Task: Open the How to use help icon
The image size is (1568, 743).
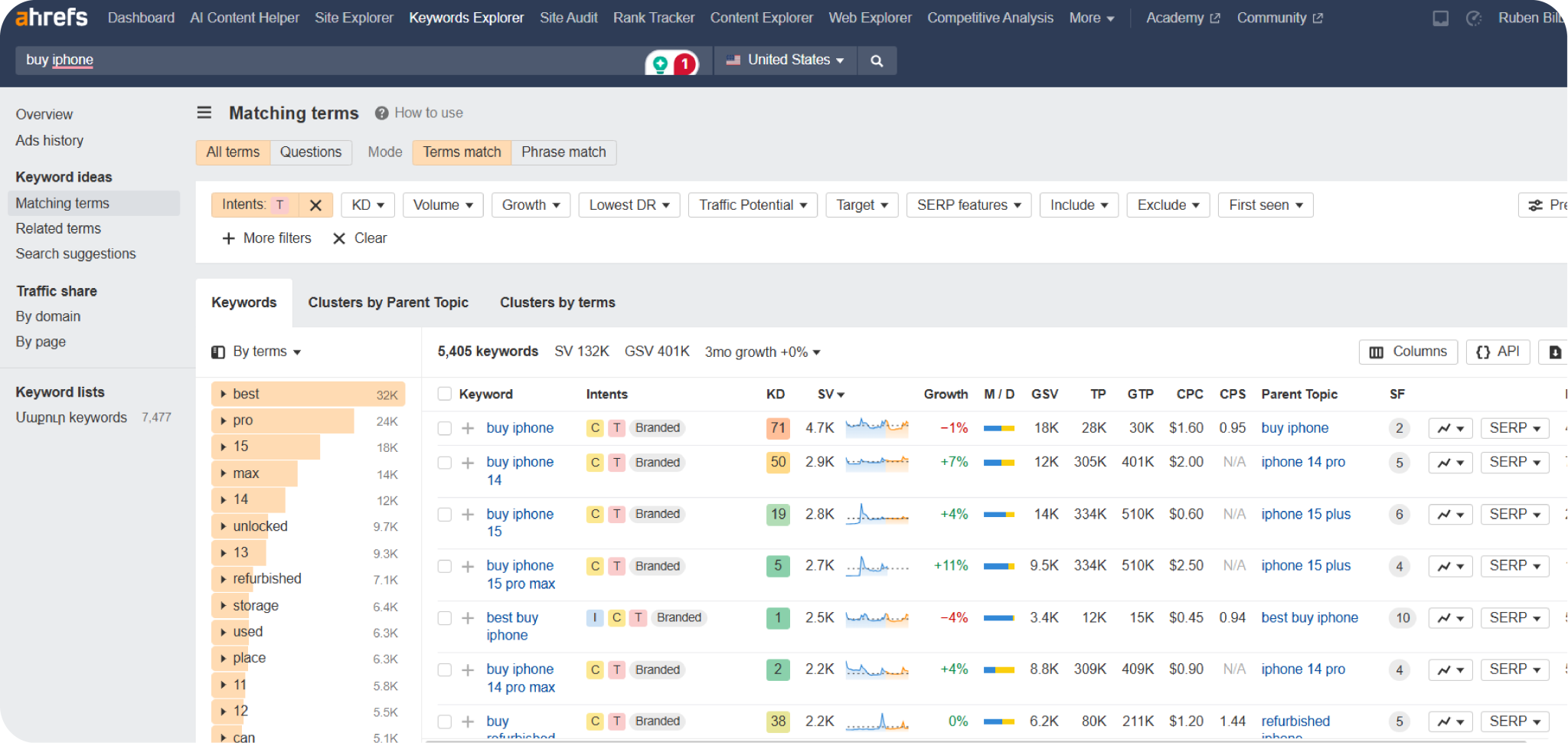Action: click(x=381, y=113)
